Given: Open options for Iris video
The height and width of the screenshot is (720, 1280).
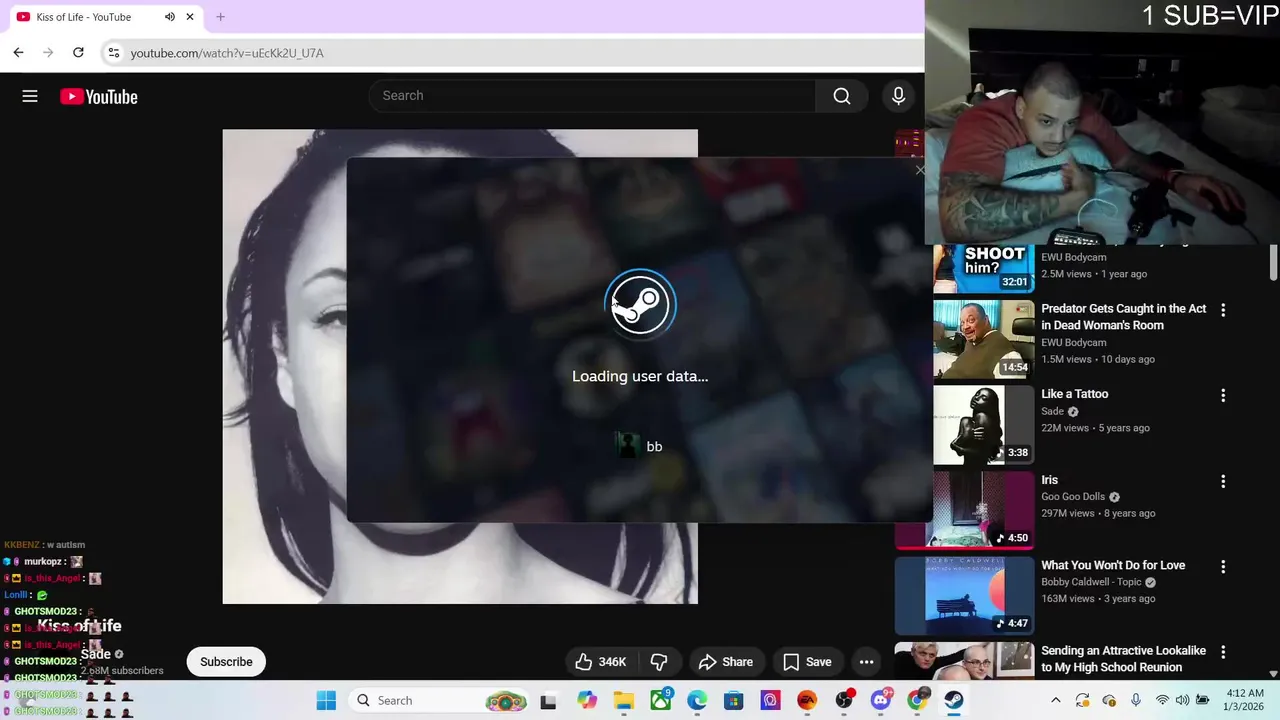Looking at the screenshot, I should (x=1222, y=482).
